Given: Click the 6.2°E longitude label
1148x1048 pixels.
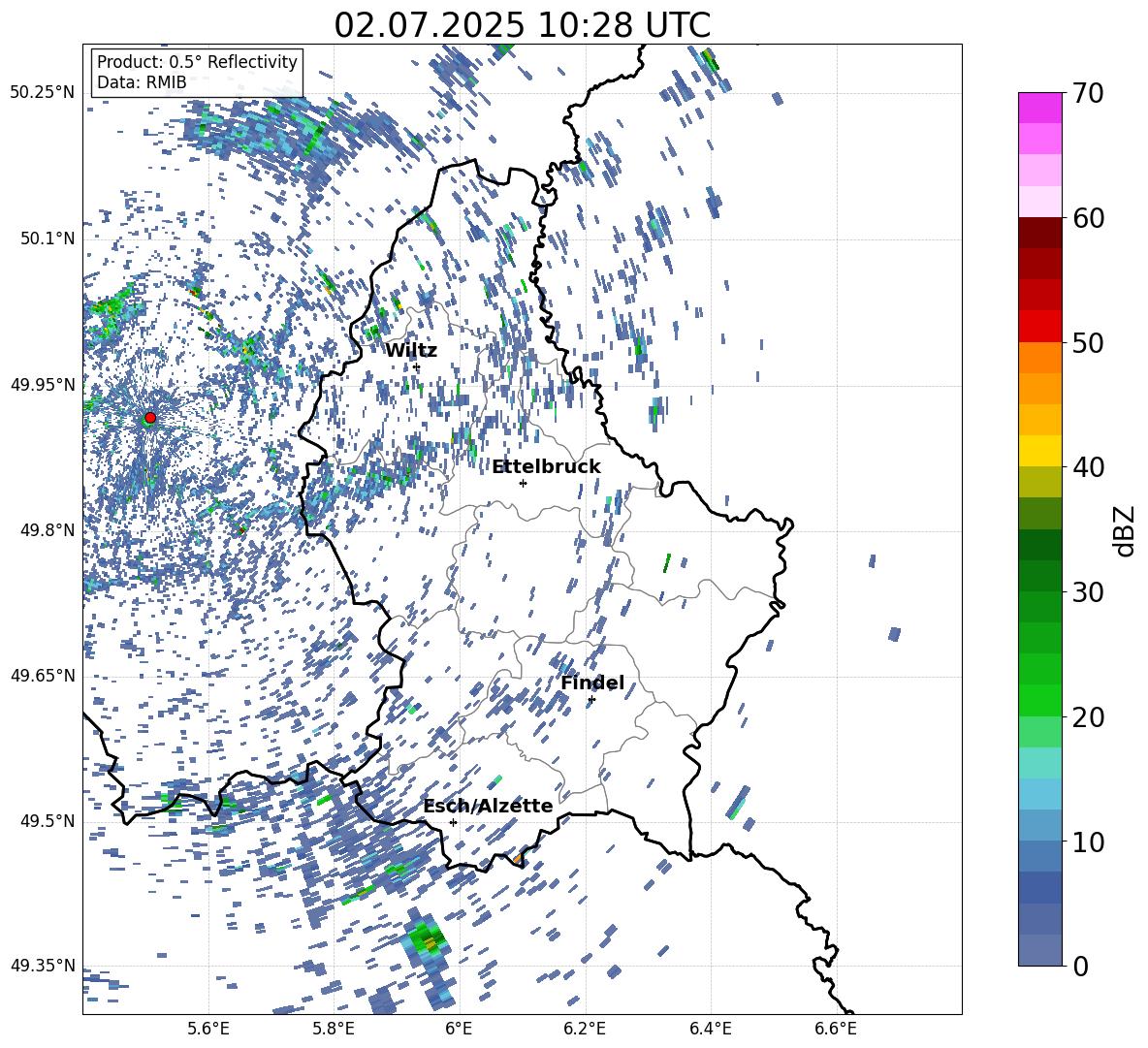Looking at the screenshot, I should [x=585, y=1029].
